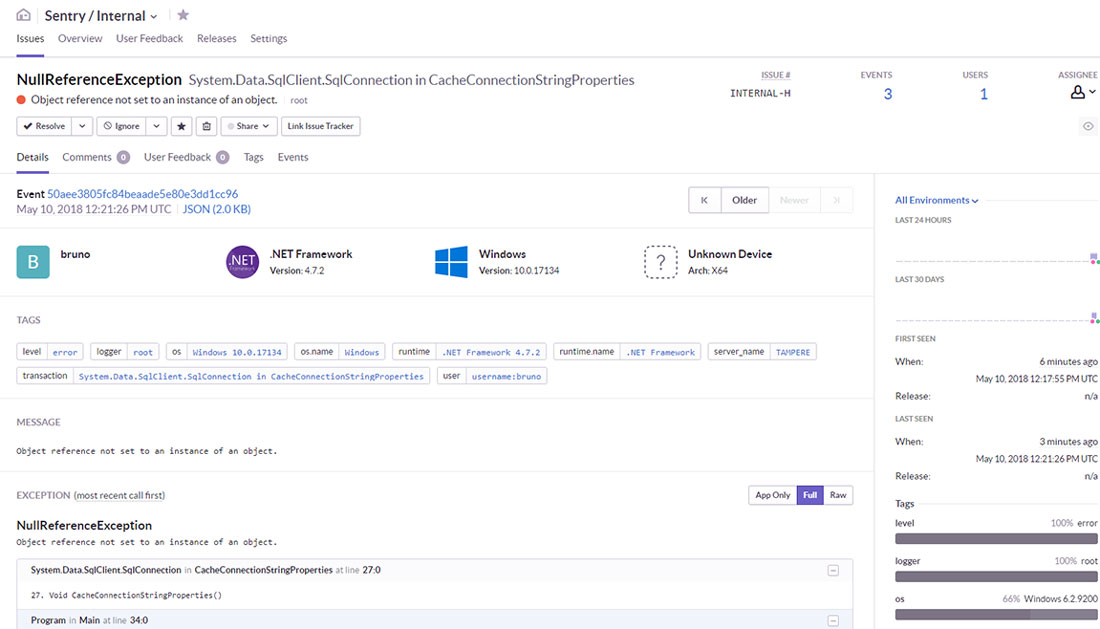The width and height of the screenshot is (1100, 629).
Task: Click the server_name TAMPERE tag value
Action: pos(793,352)
